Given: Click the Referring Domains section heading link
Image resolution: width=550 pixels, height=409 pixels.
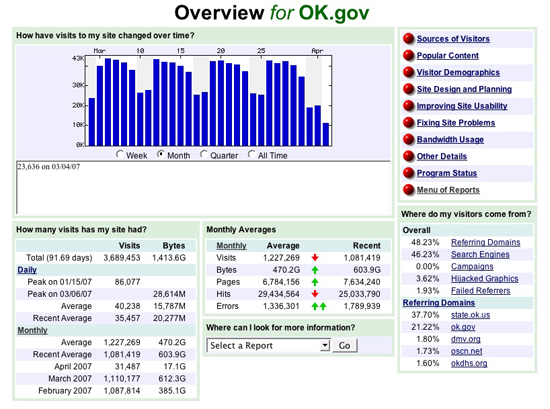Looking at the screenshot, I should coord(439,303).
